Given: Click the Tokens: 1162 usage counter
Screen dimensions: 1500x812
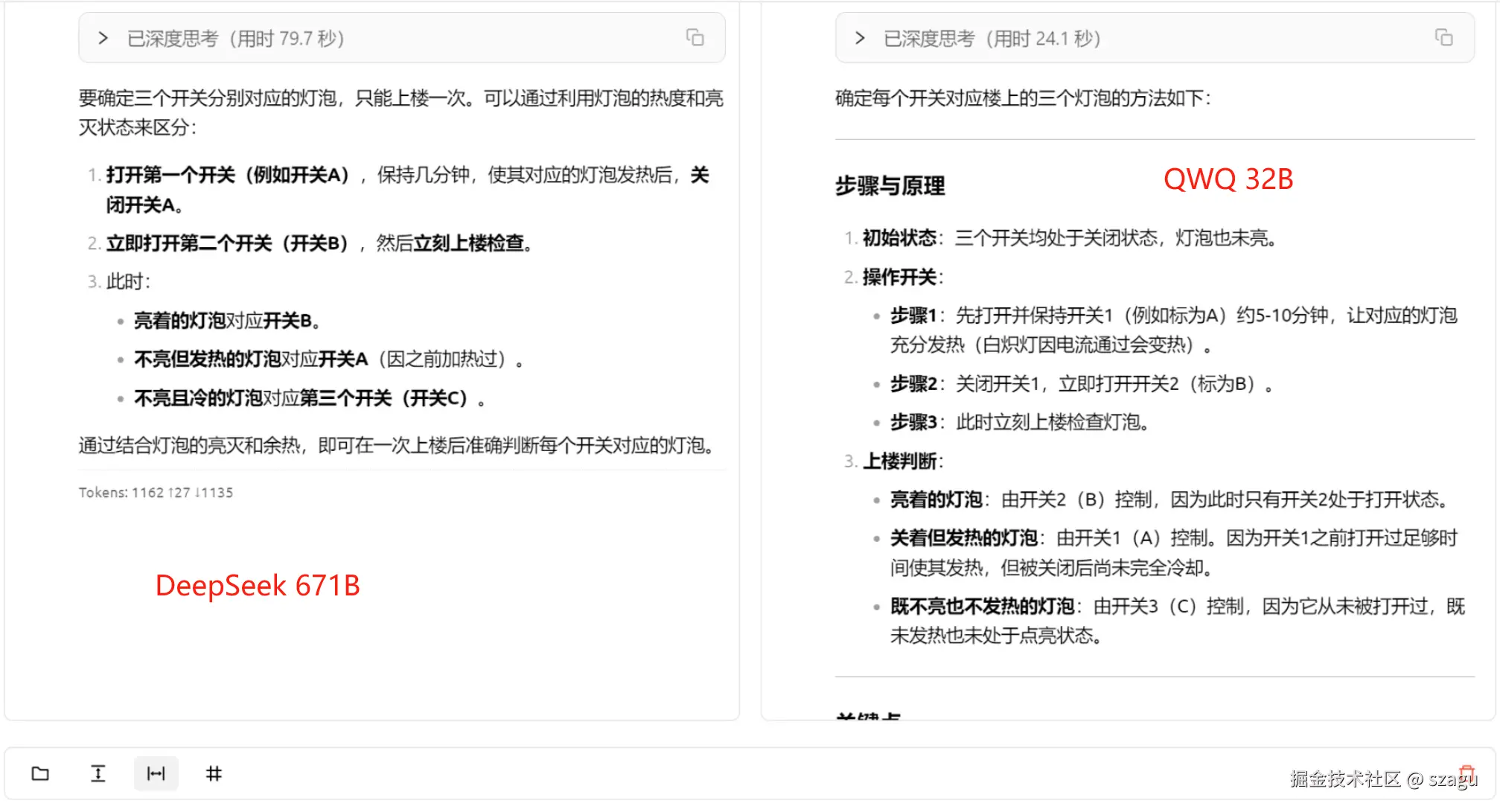Looking at the screenshot, I should coord(156,493).
